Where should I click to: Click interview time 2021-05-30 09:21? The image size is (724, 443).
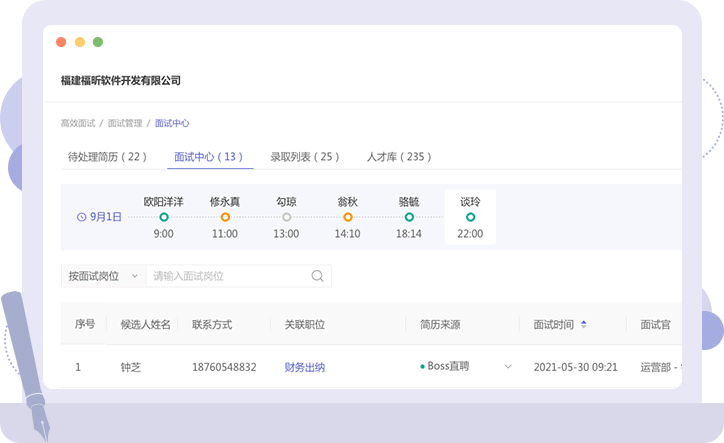point(575,367)
